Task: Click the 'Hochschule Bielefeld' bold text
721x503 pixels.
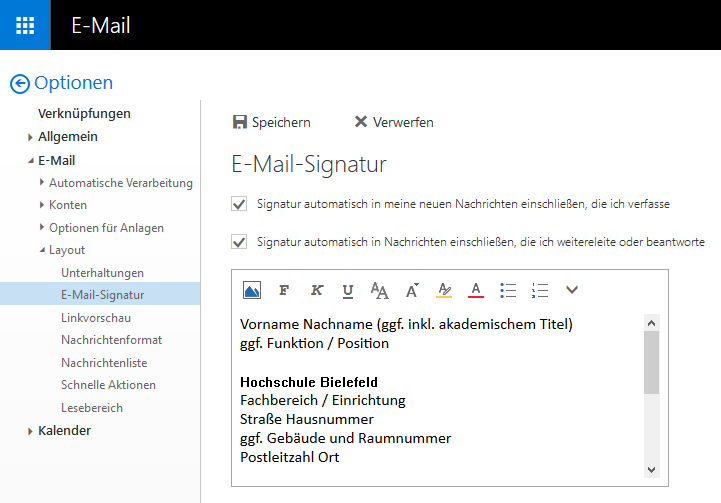Action: [309, 382]
